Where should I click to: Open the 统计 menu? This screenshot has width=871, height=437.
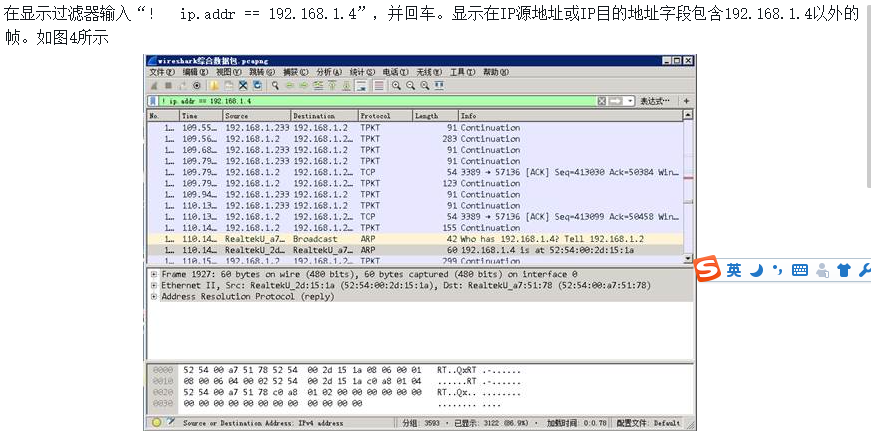(x=362, y=72)
